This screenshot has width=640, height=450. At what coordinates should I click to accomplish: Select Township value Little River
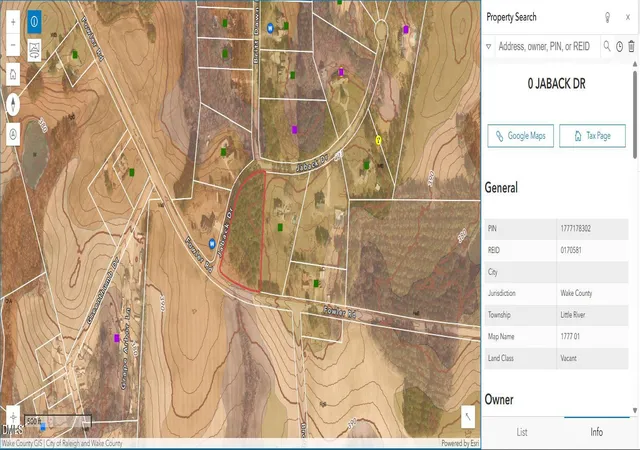[x=573, y=315]
